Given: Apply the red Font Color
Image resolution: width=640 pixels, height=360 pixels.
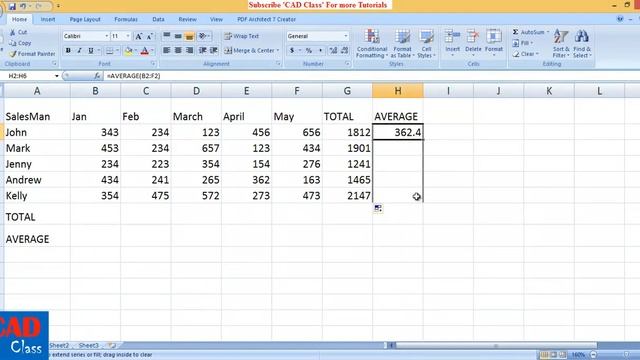Looking at the screenshot, I should click(144, 51).
